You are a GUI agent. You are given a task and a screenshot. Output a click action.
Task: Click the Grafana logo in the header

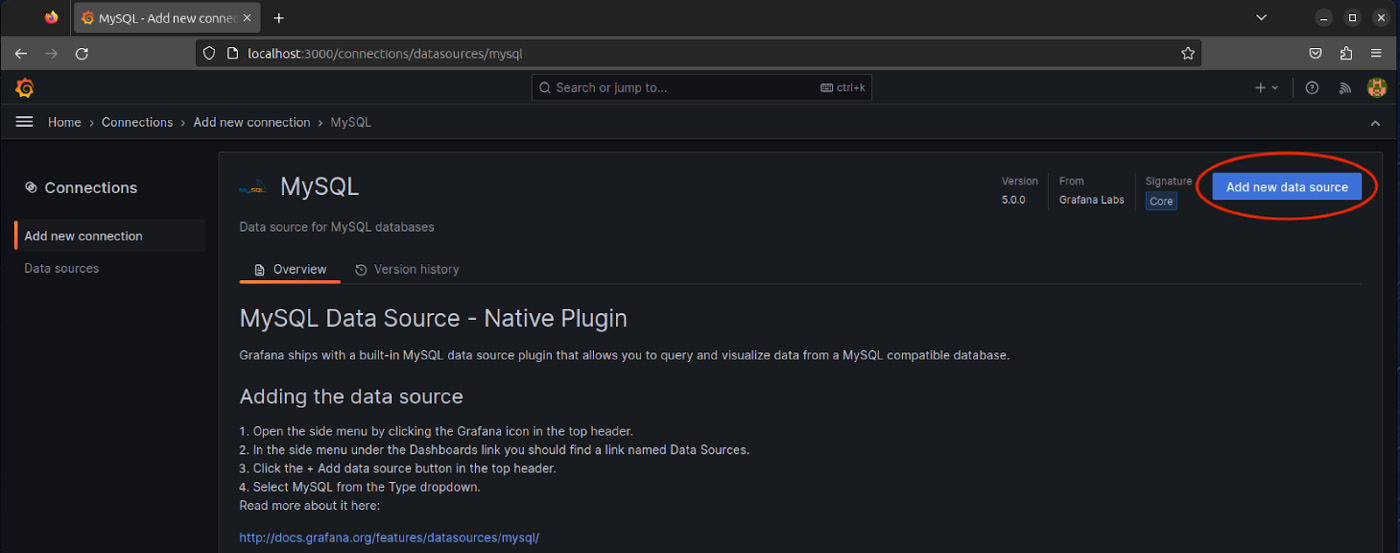[x=25, y=88]
